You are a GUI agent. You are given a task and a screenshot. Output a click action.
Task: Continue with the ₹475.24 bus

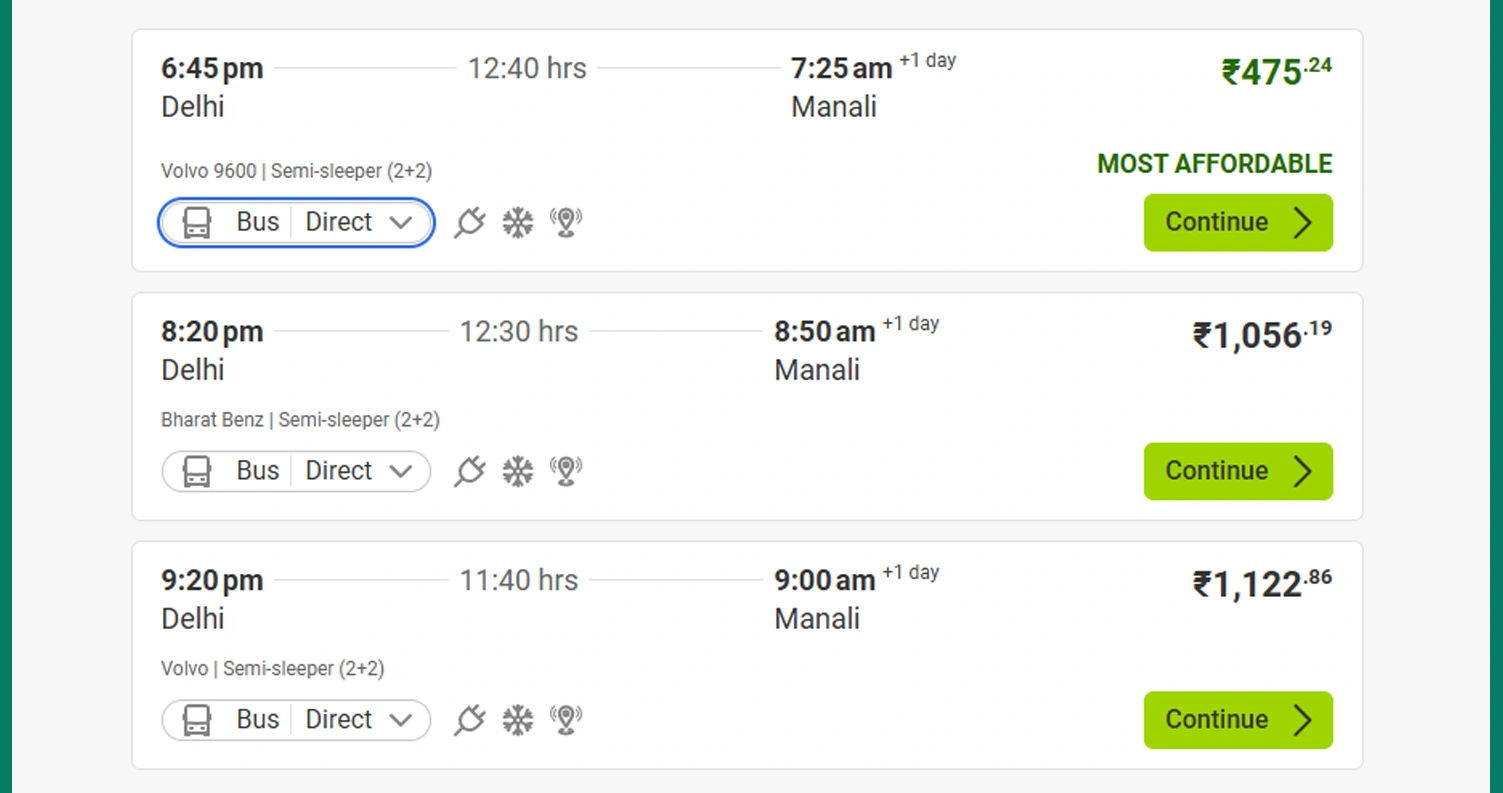[x=1238, y=222]
